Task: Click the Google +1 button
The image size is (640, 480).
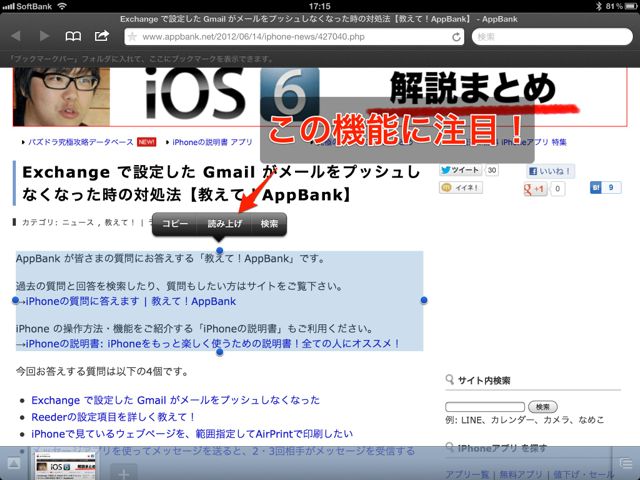Action: click(535, 189)
